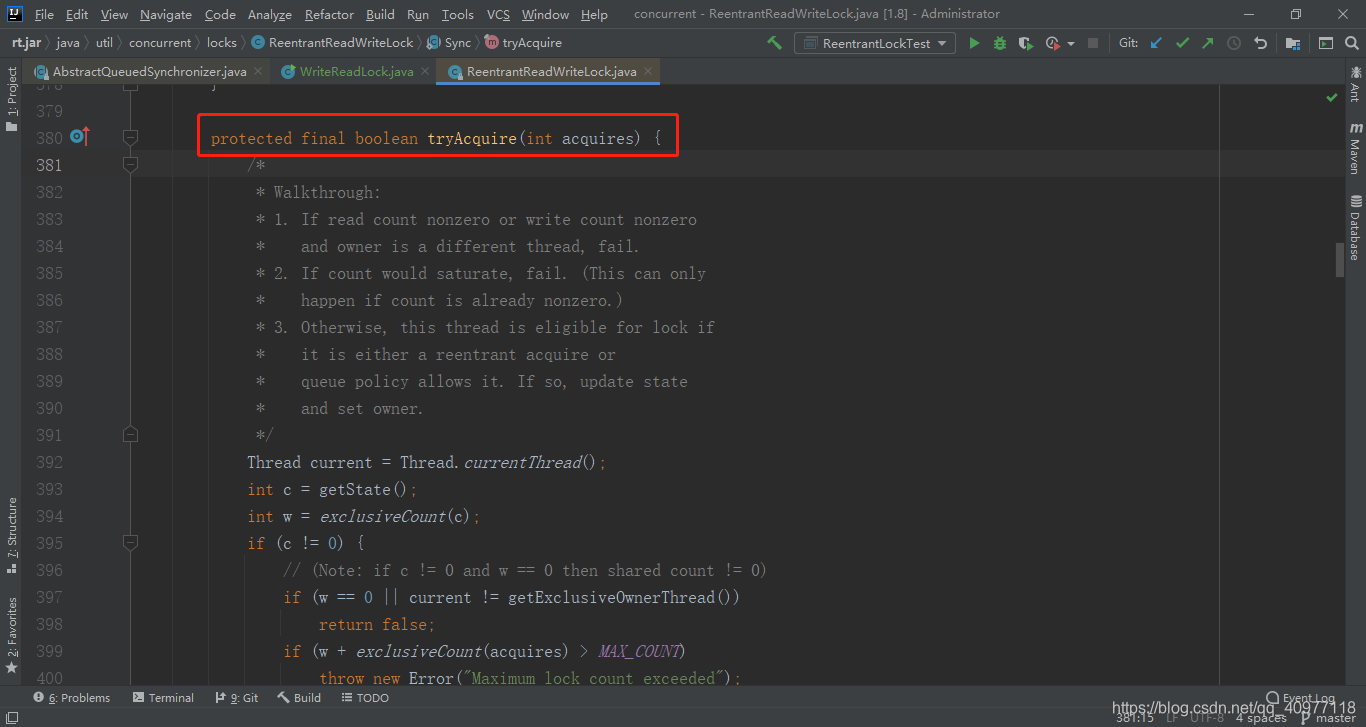This screenshot has width=1366, height=727.
Task: Push commits with green up-right arrow
Action: [x=1207, y=43]
